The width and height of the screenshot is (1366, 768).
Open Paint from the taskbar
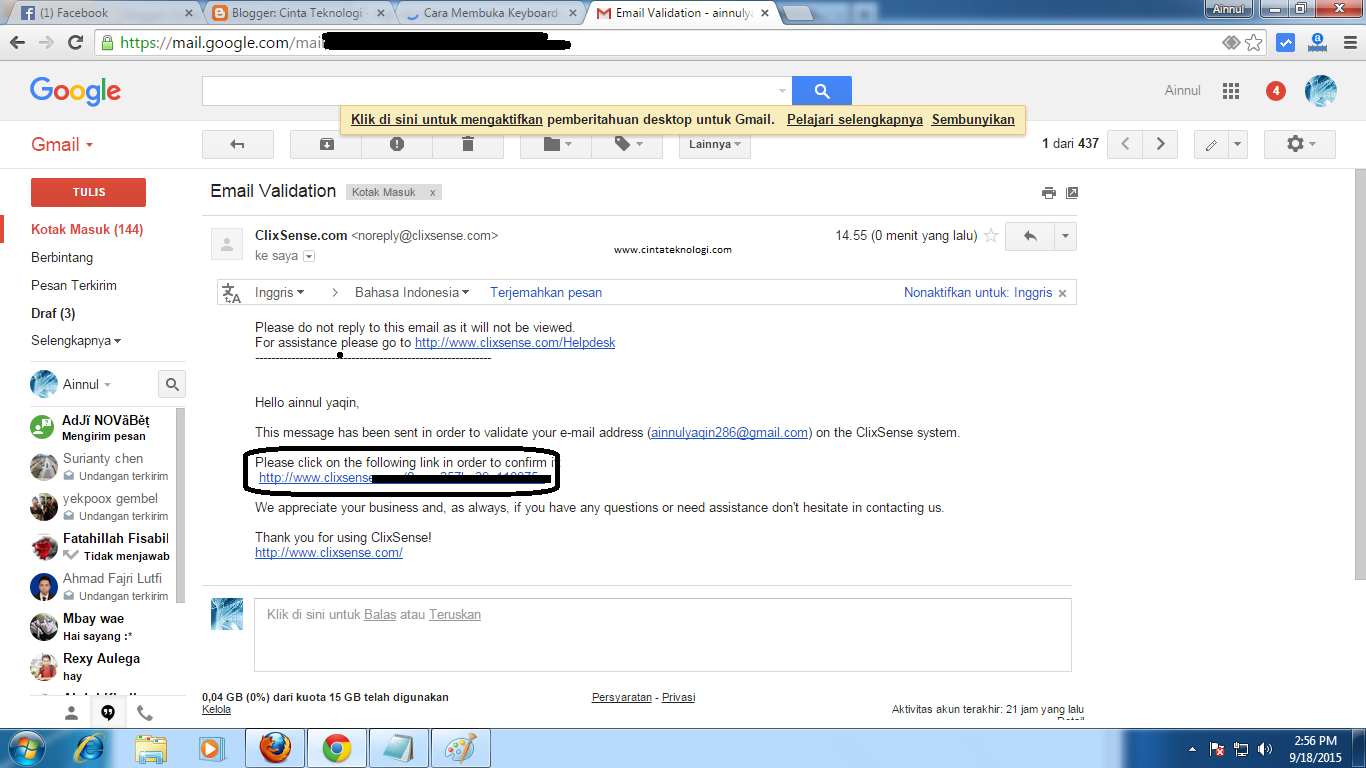coord(460,748)
